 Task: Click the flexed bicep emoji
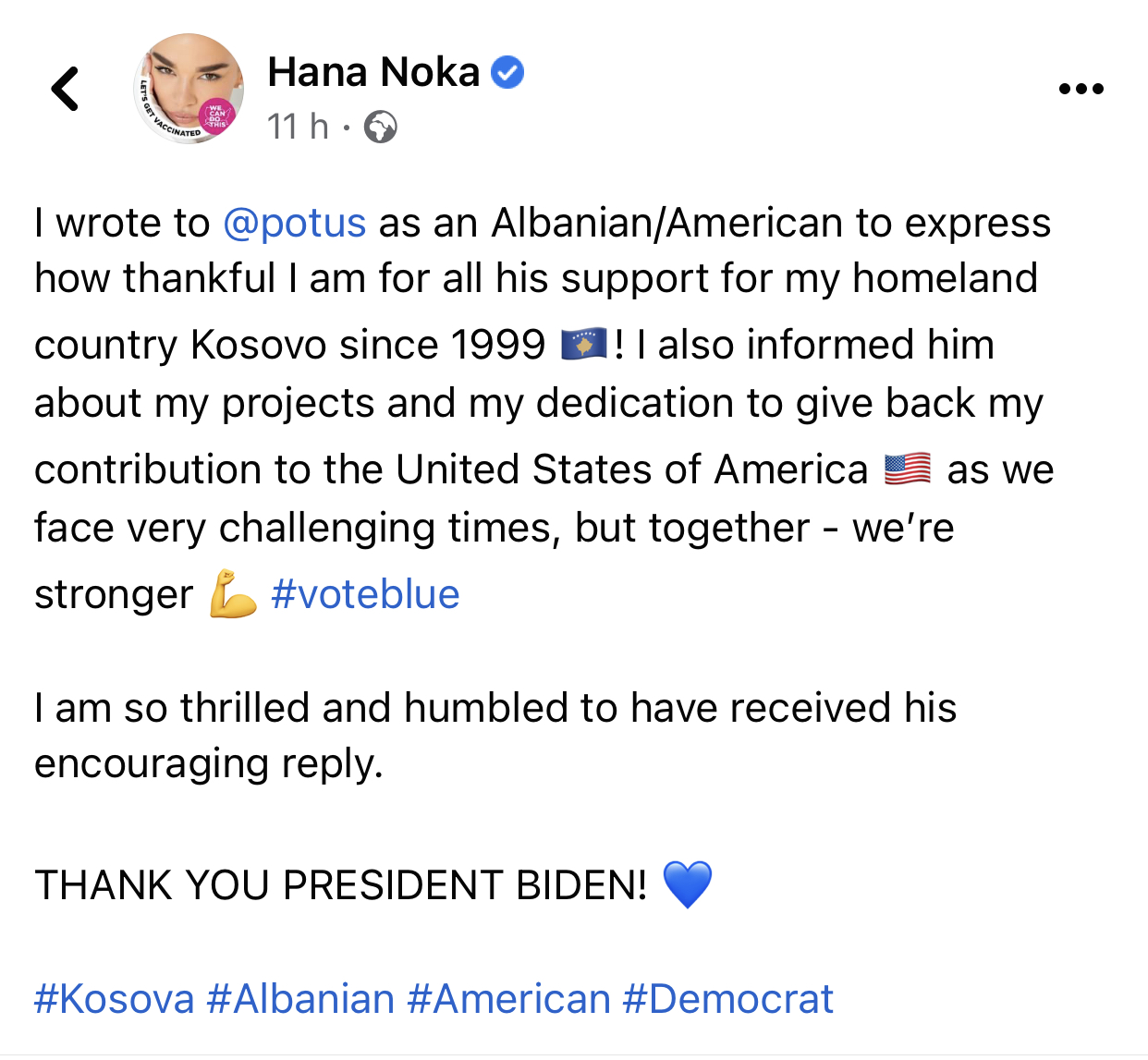232,594
